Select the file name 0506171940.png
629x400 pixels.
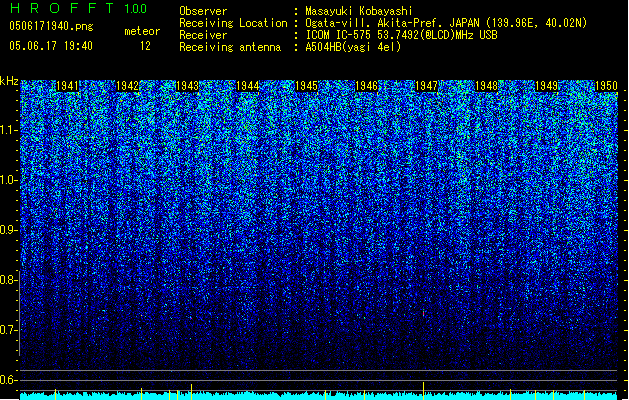click(x=51, y=26)
